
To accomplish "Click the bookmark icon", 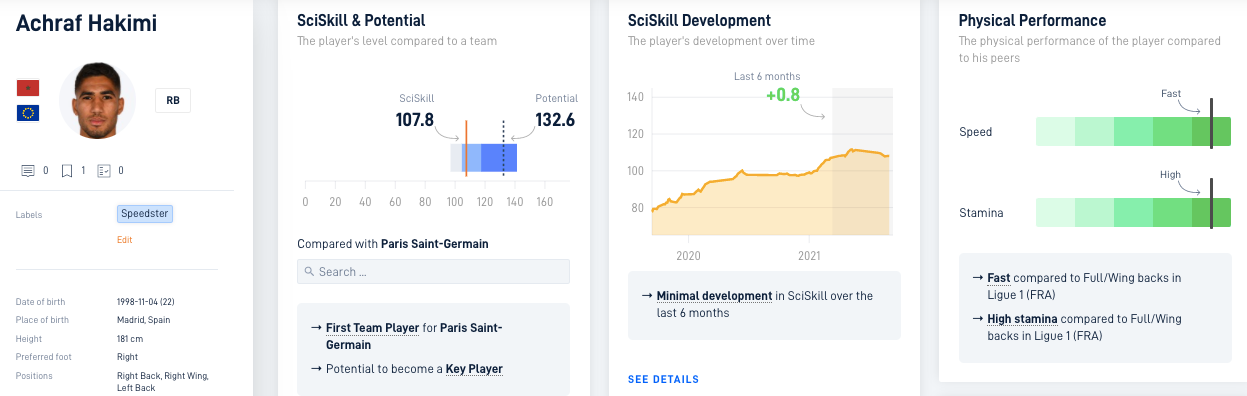I will coord(67,171).
